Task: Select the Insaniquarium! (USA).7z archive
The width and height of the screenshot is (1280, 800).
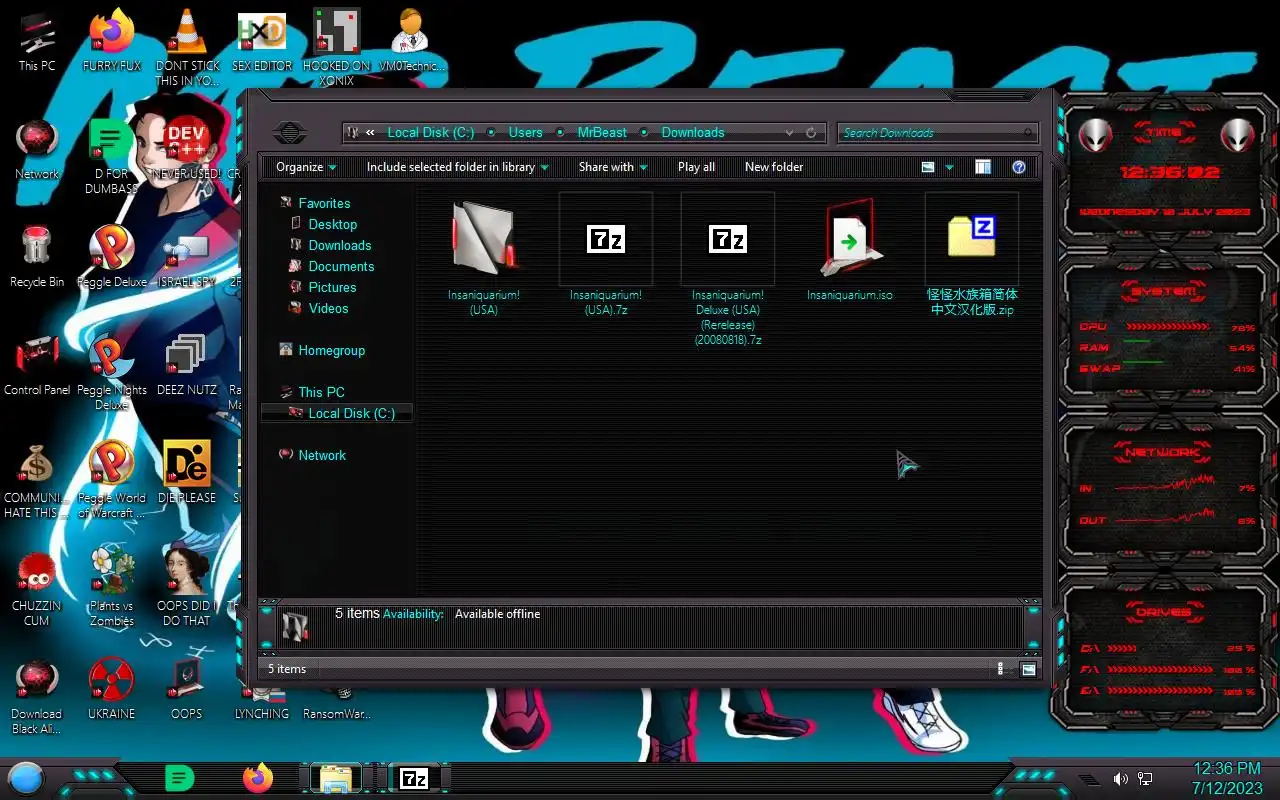Action: point(606,254)
